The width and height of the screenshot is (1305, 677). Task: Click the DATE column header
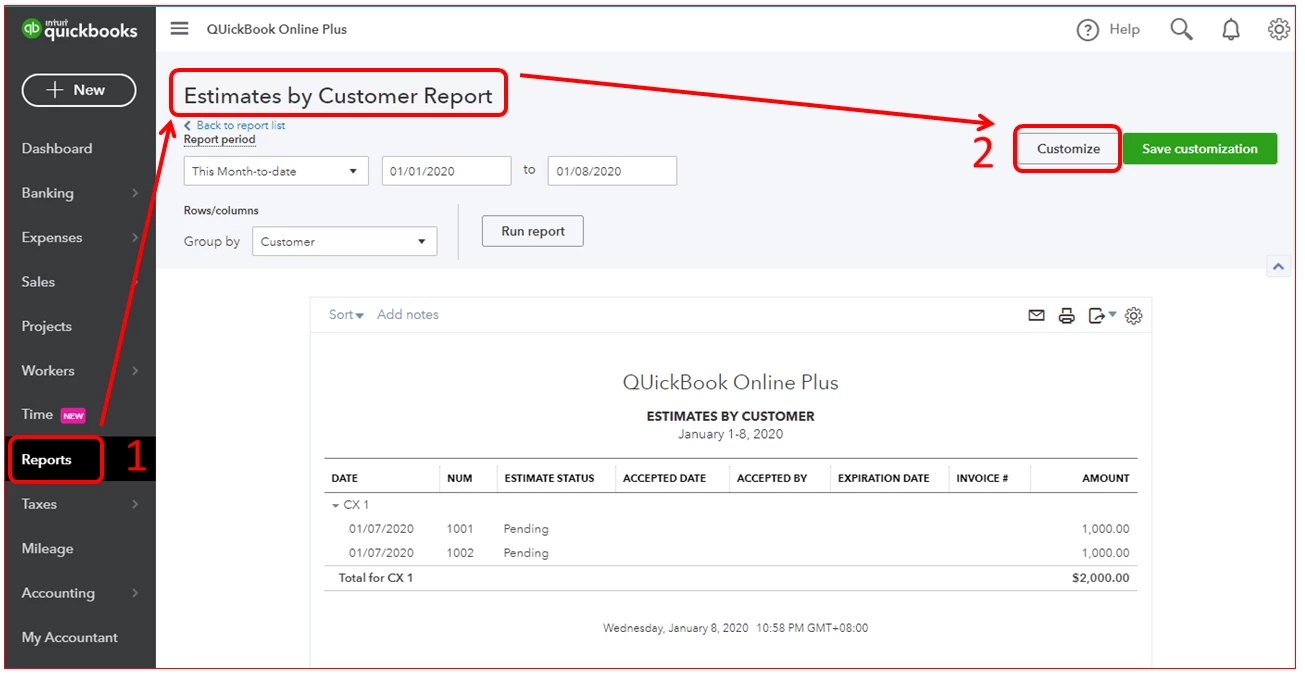coord(344,478)
